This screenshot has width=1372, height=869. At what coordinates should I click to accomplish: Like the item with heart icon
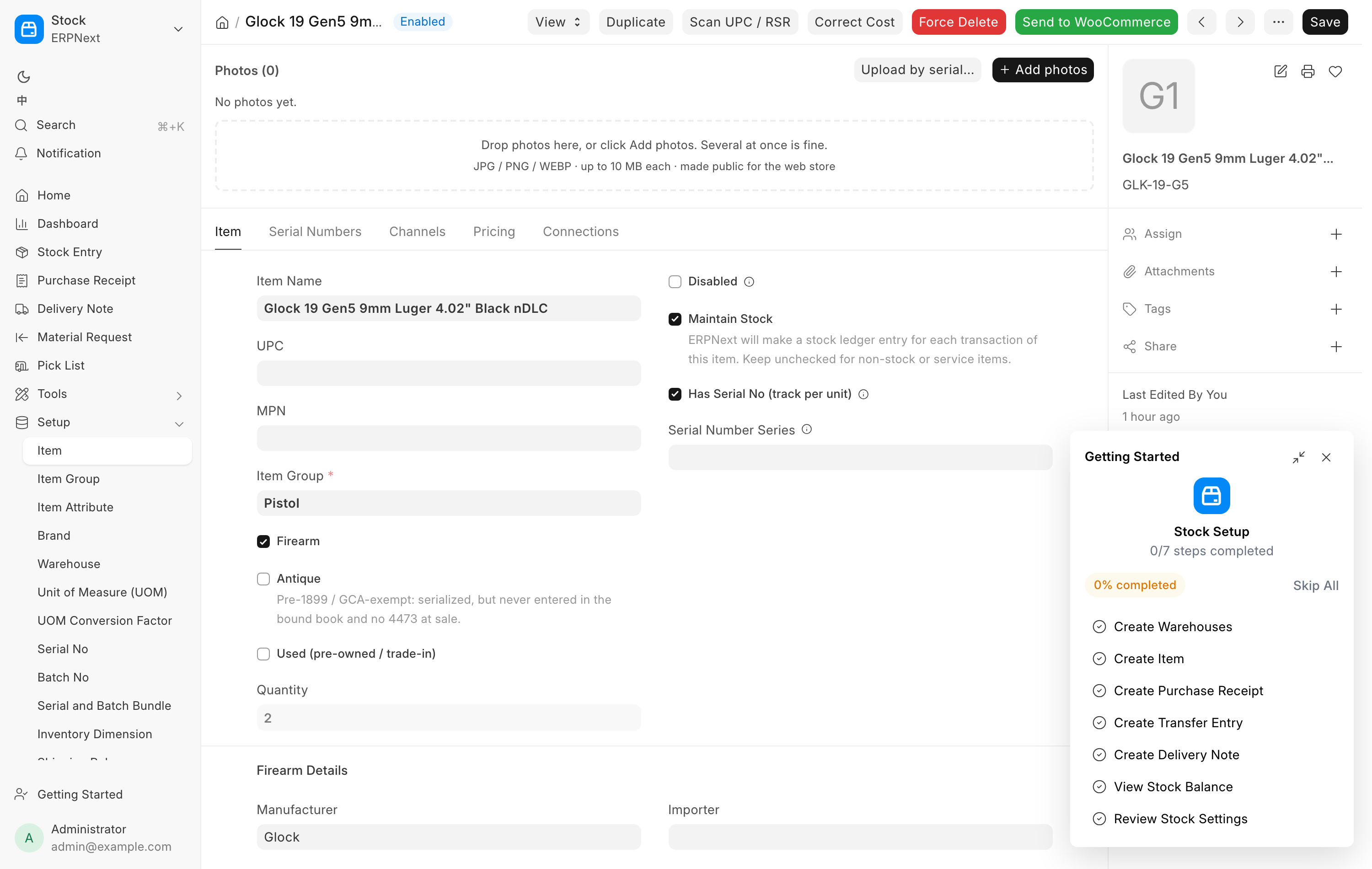click(1335, 71)
